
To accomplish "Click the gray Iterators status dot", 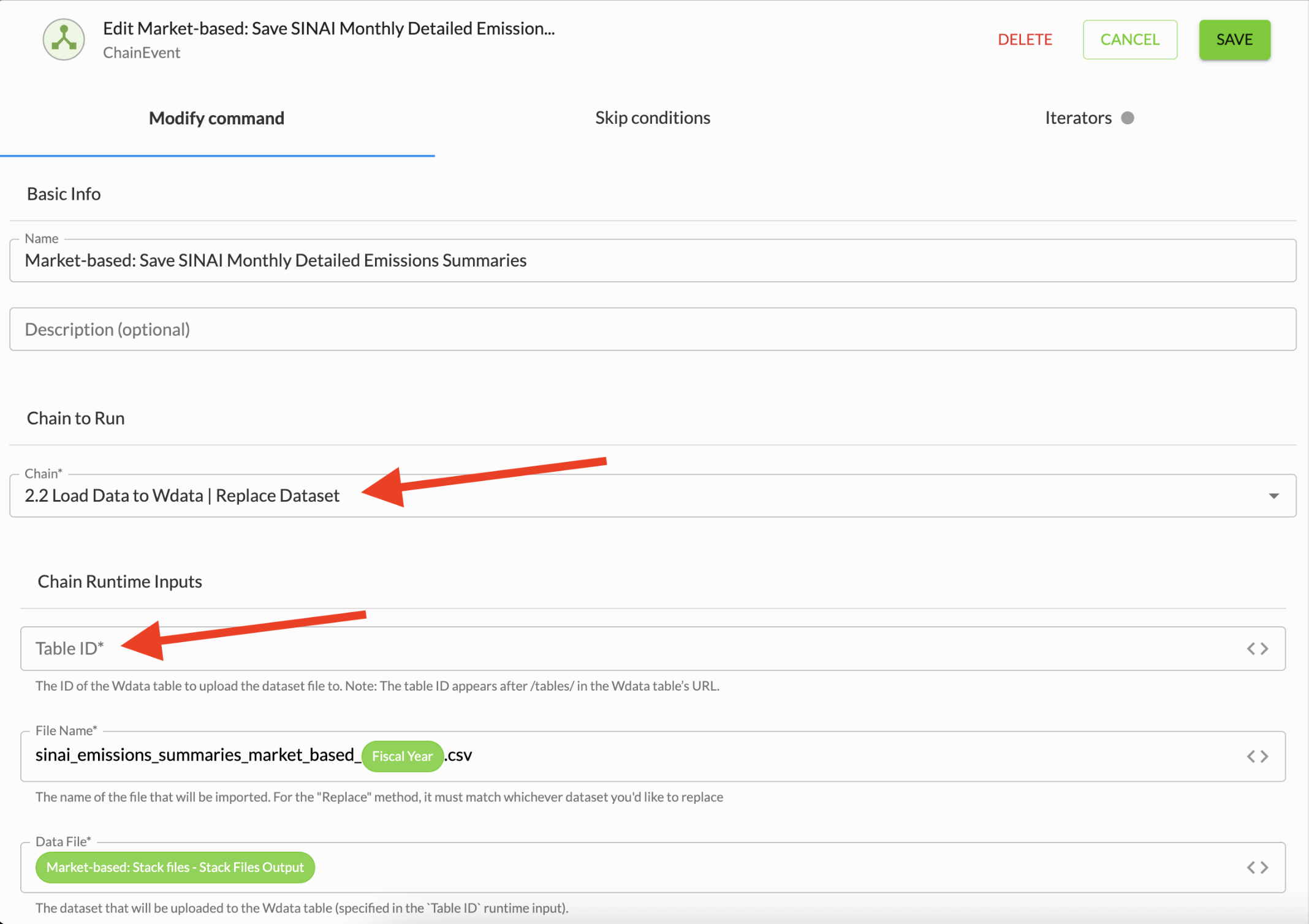I will (x=1127, y=118).
